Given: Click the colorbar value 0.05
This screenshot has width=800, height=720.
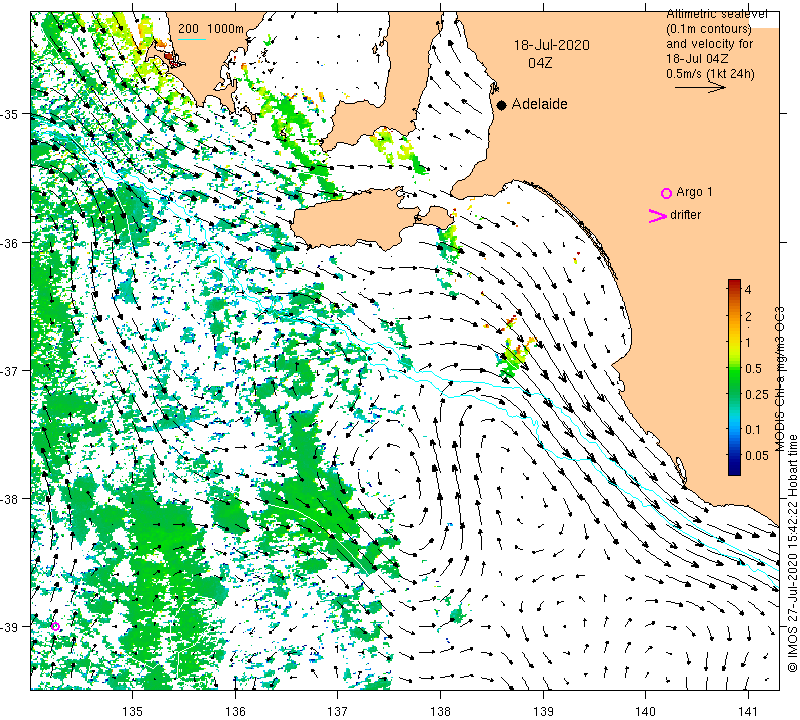Looking at the screenshot, I should coord(757,456).
